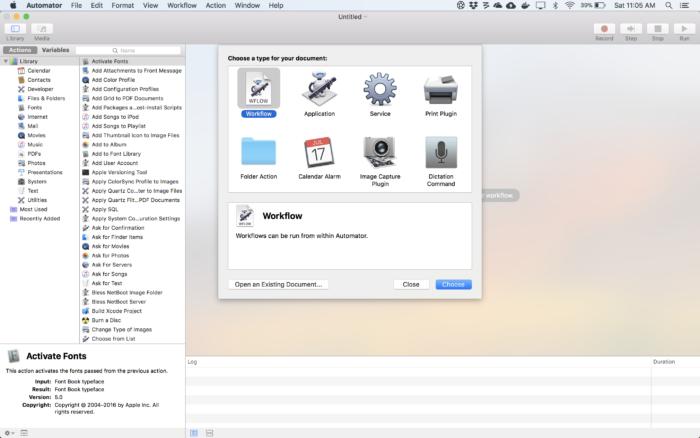Click the Duration column header in log
700x438 pixels.
point(664,362)
